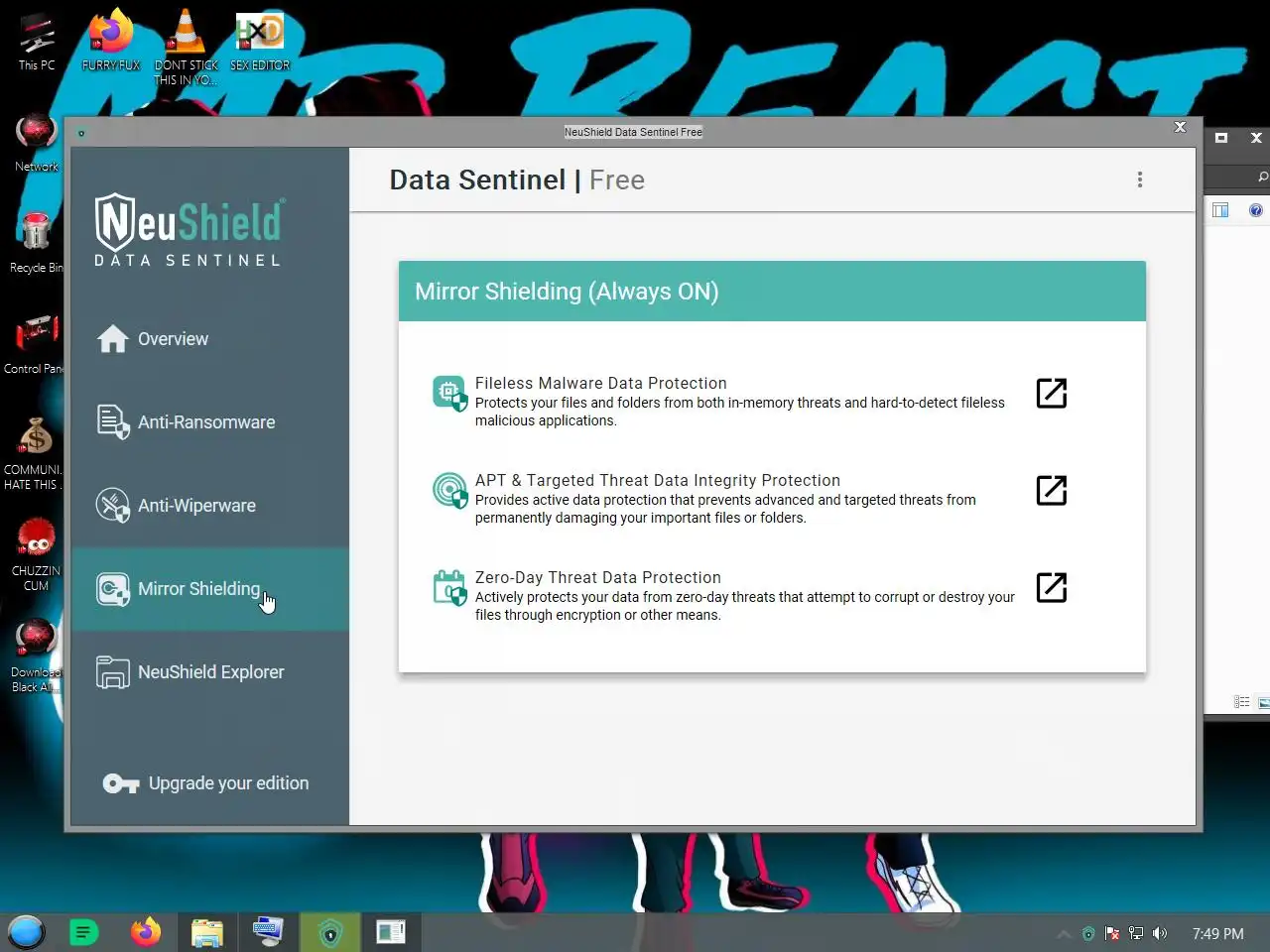This screenshot has height=952, width=1270.
Task: Click Upgrade your edition link
Action: (x=228, y=783)
